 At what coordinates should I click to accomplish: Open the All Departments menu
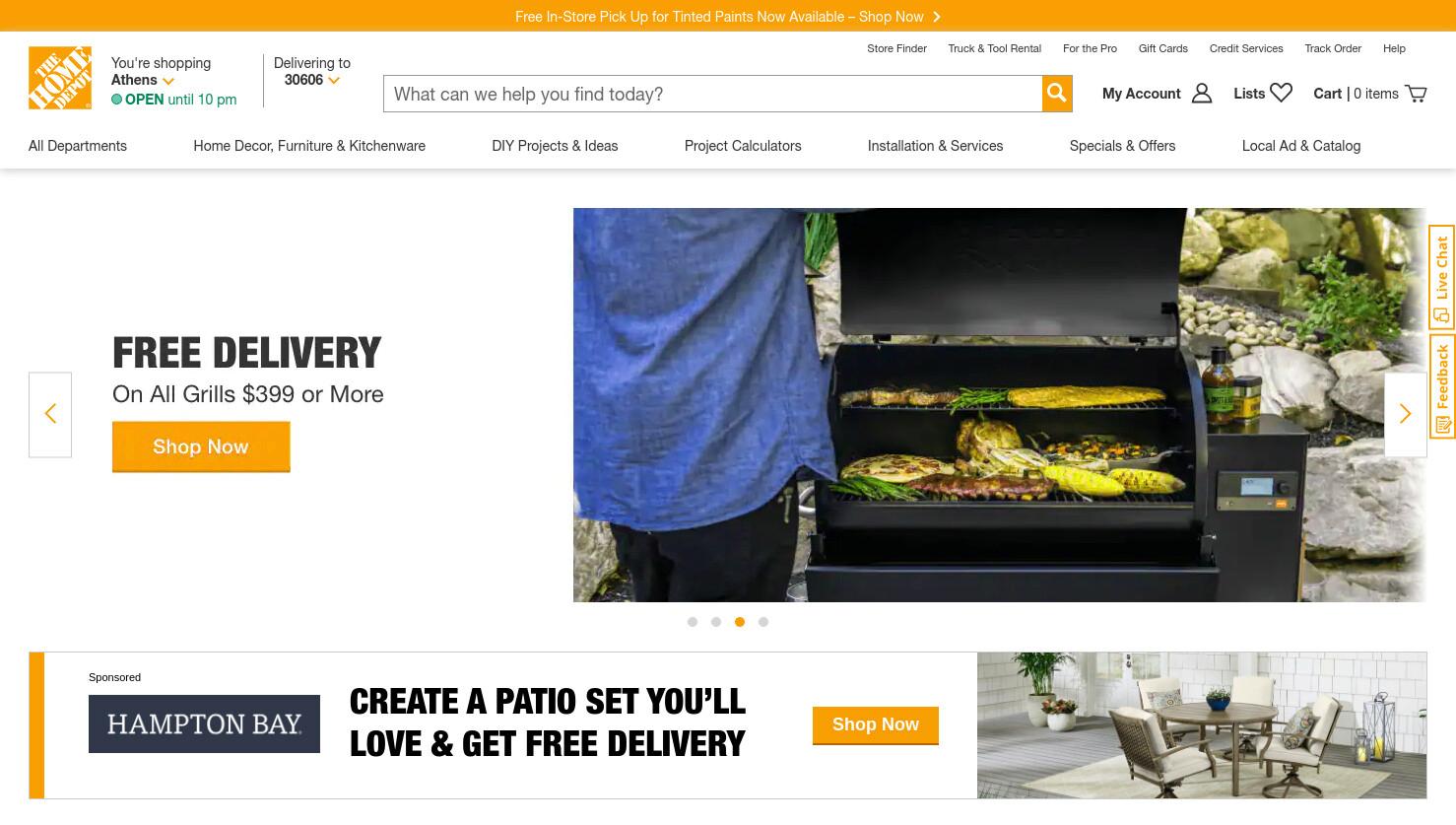78,146
